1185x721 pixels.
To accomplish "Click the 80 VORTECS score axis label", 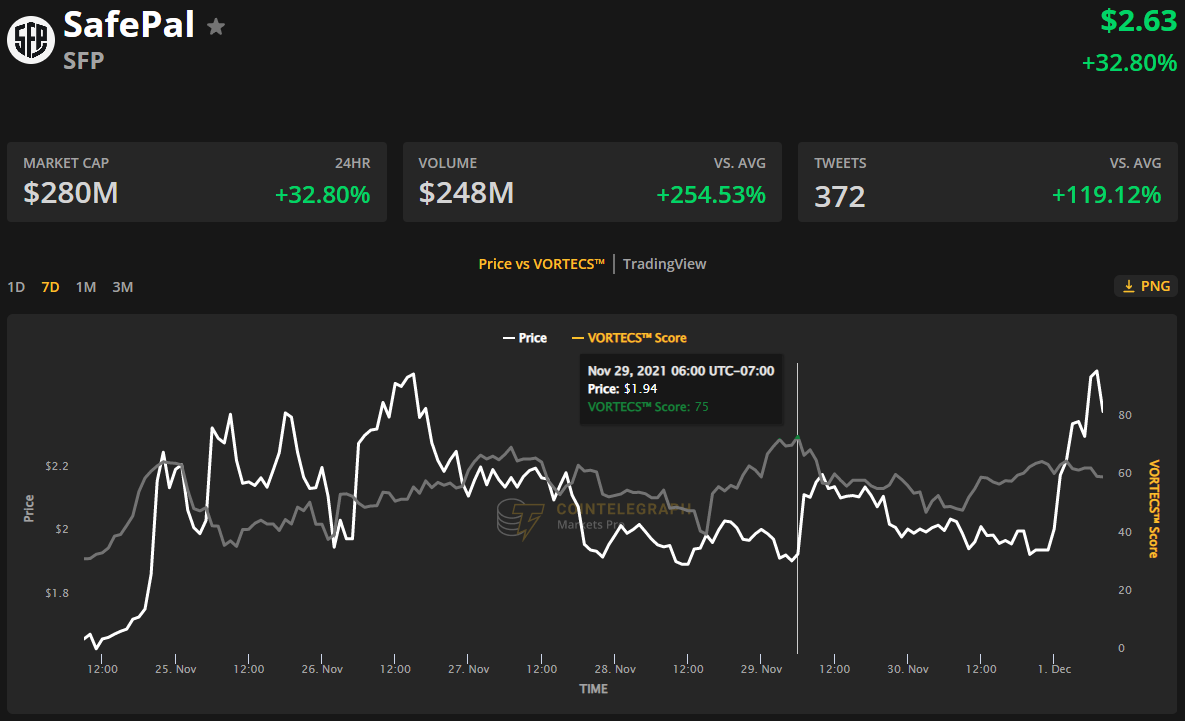I will [x=1125, y=415].
